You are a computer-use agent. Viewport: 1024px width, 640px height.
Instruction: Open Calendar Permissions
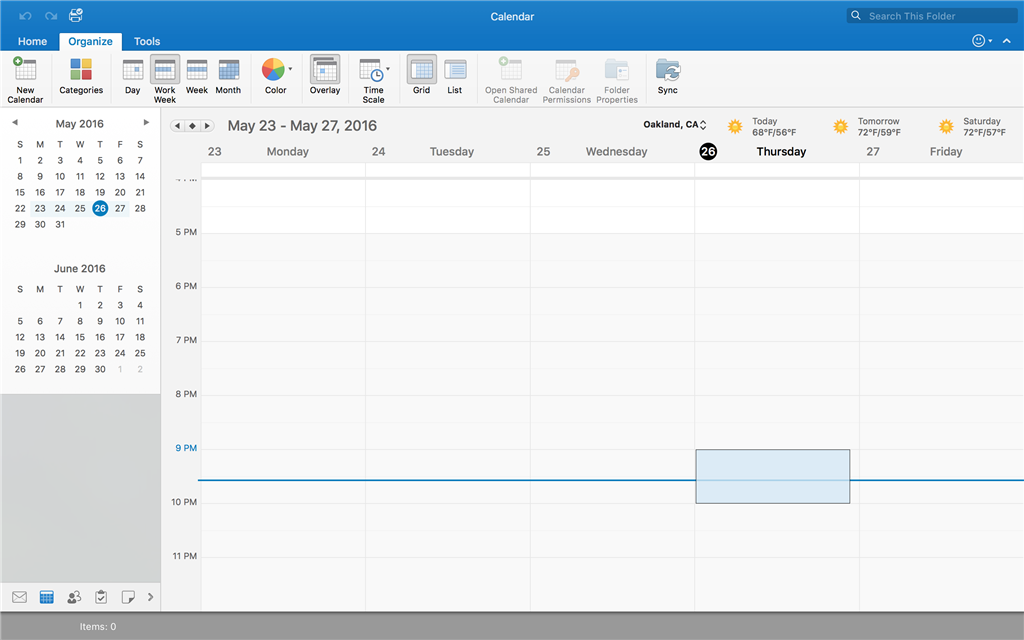(566, 80)
